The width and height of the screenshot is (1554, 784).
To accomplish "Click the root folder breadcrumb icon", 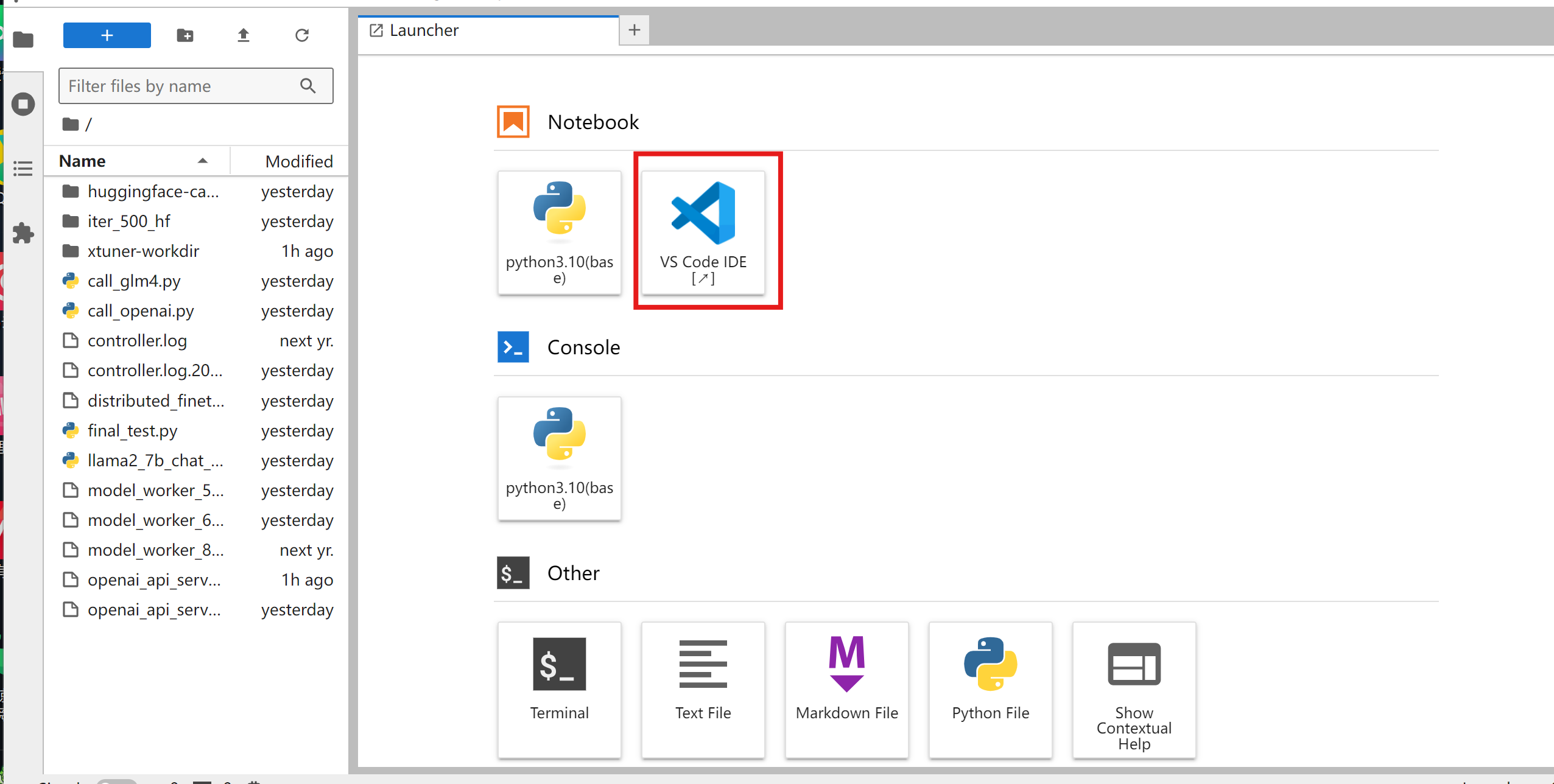I will click(x=71, y=124).
